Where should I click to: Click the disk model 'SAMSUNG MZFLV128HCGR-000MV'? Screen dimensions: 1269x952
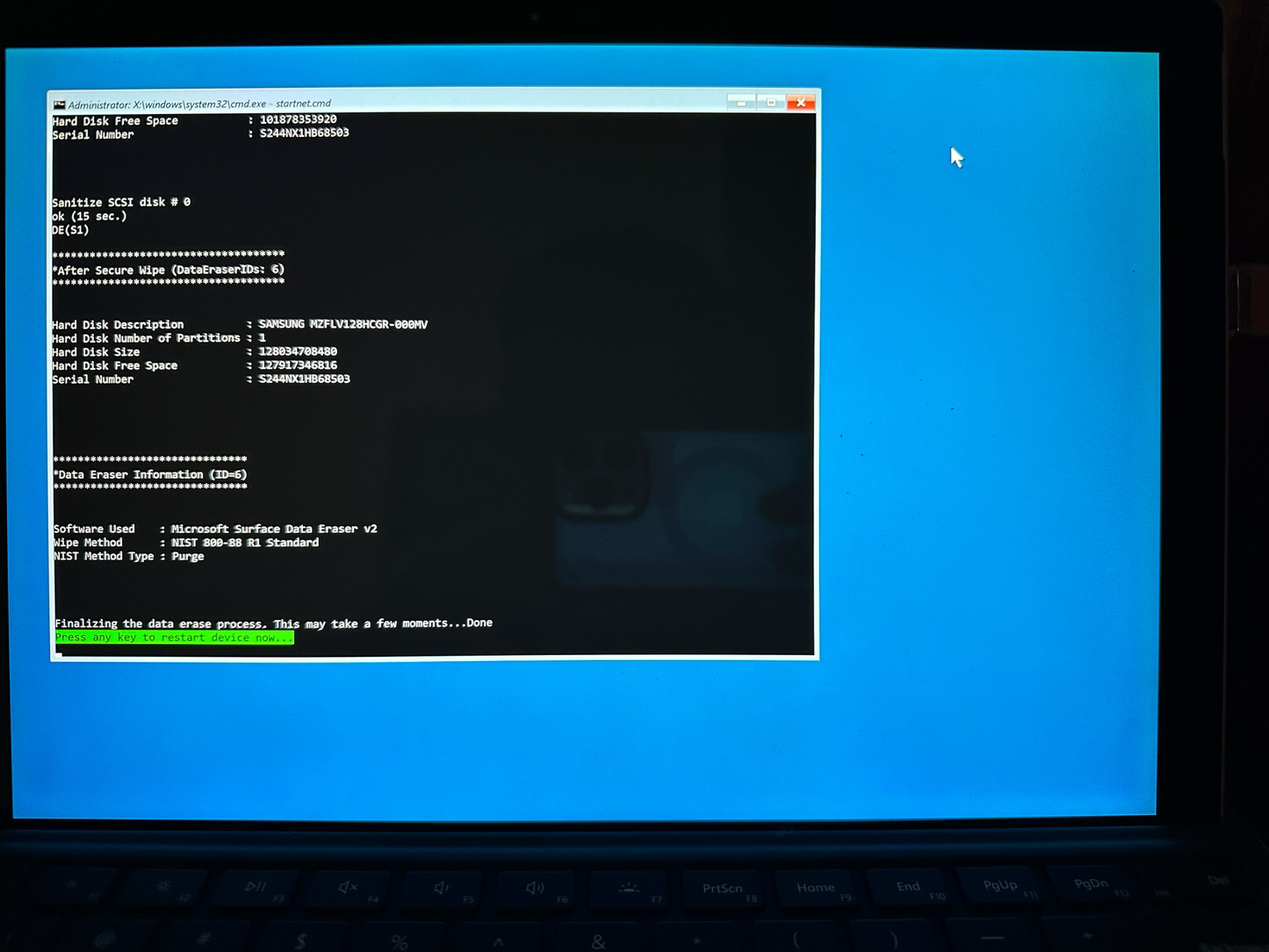click(342, 324)
